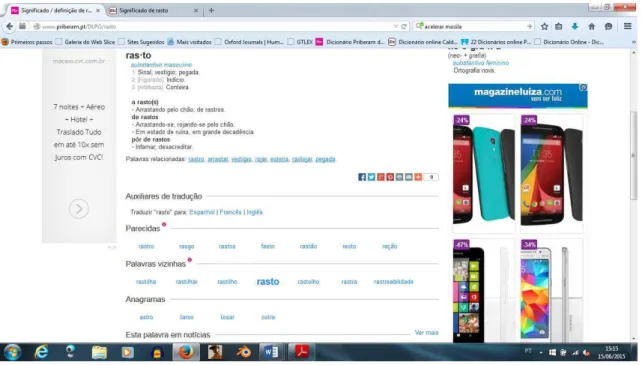The height and width of the screenshot is (365, 642).
Task: Reload the page with the refresh icon
Action: click(404, 26)
